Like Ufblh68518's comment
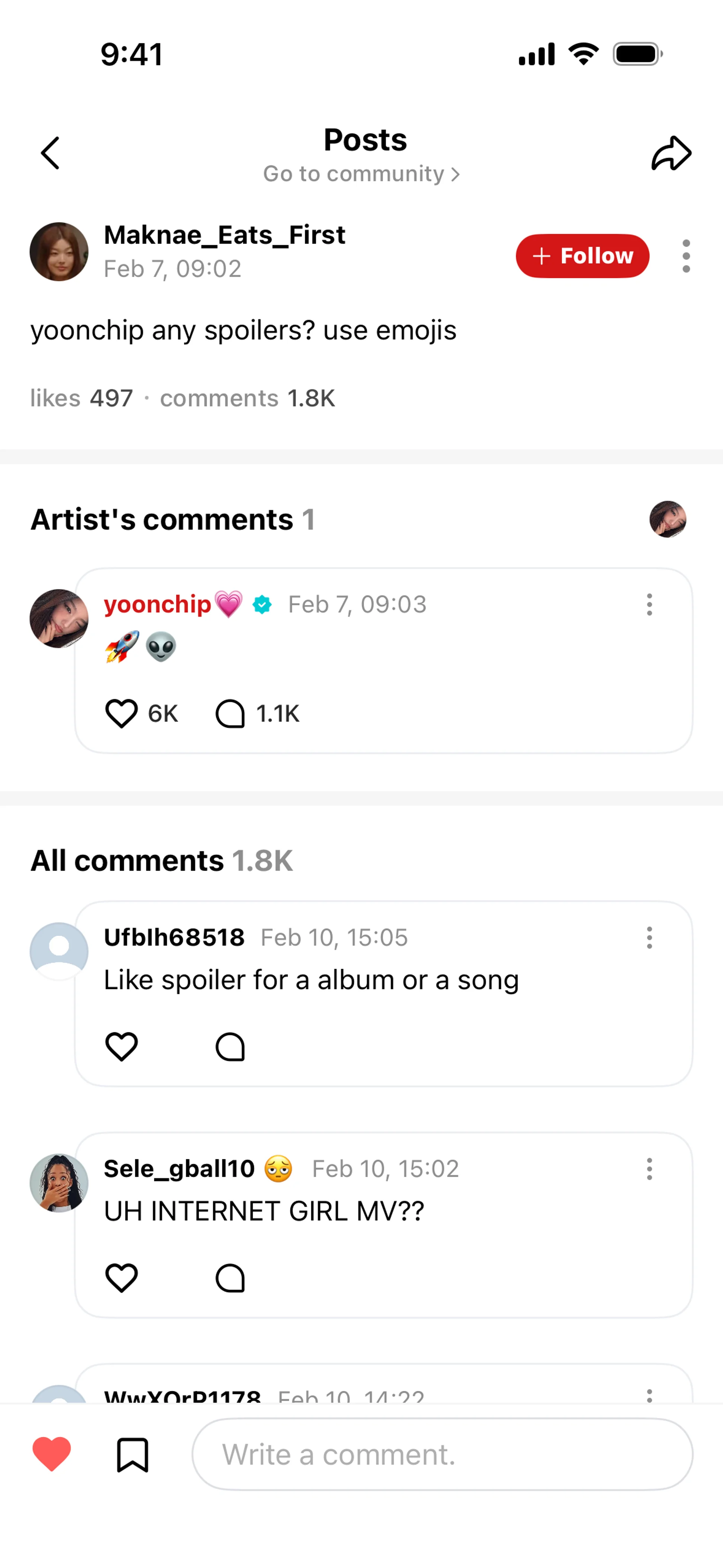The height and width of the screenshot is (1568, 723). (122, 1047)
